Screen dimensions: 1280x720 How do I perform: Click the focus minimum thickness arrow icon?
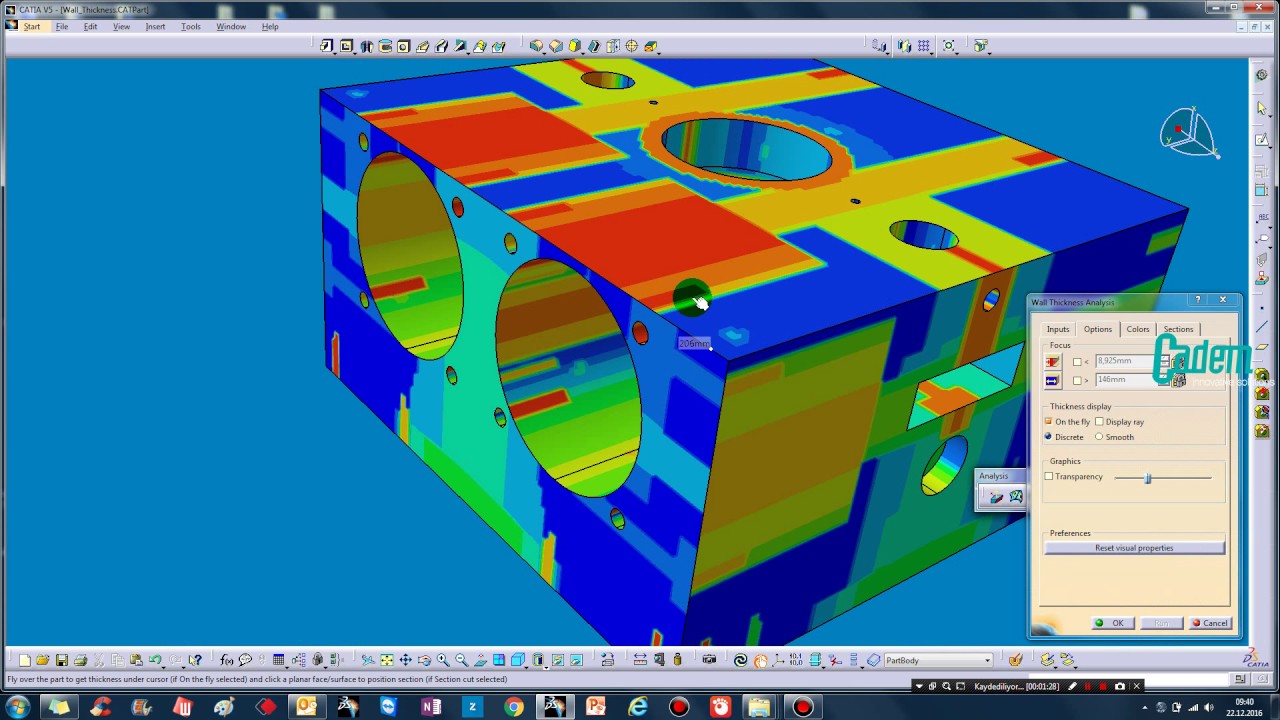click(1052, 361)
